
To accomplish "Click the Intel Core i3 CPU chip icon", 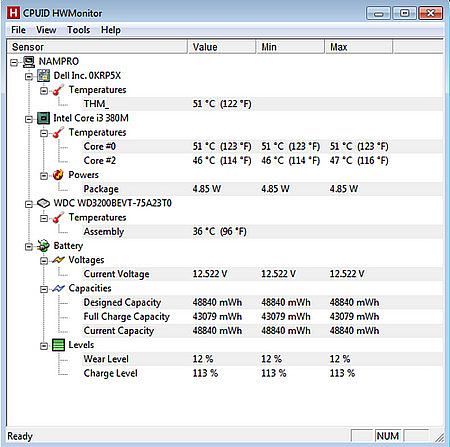I will pyautogui.click(x=43, y=118).
